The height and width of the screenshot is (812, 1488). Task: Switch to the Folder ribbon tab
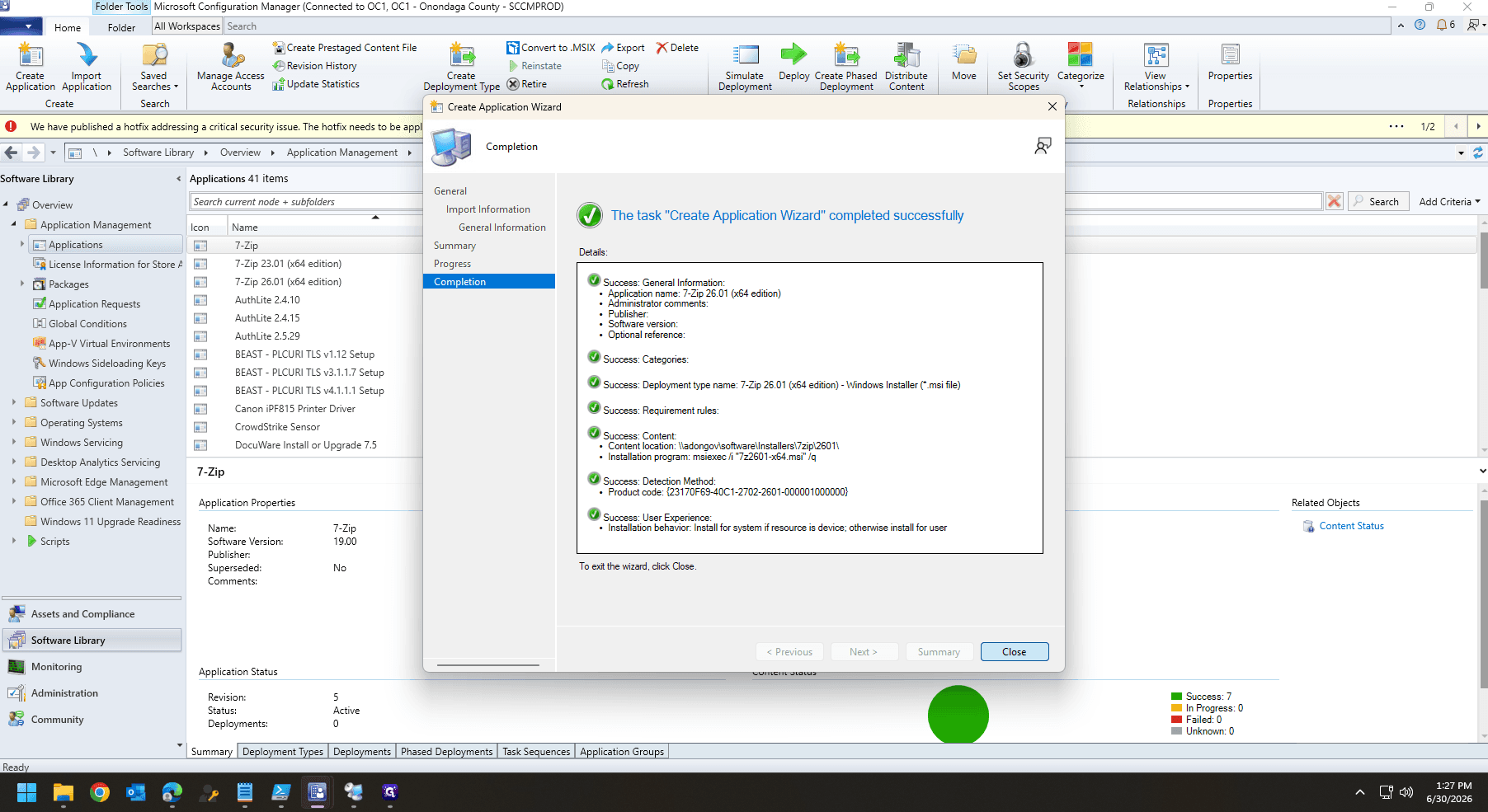point(121,27)
